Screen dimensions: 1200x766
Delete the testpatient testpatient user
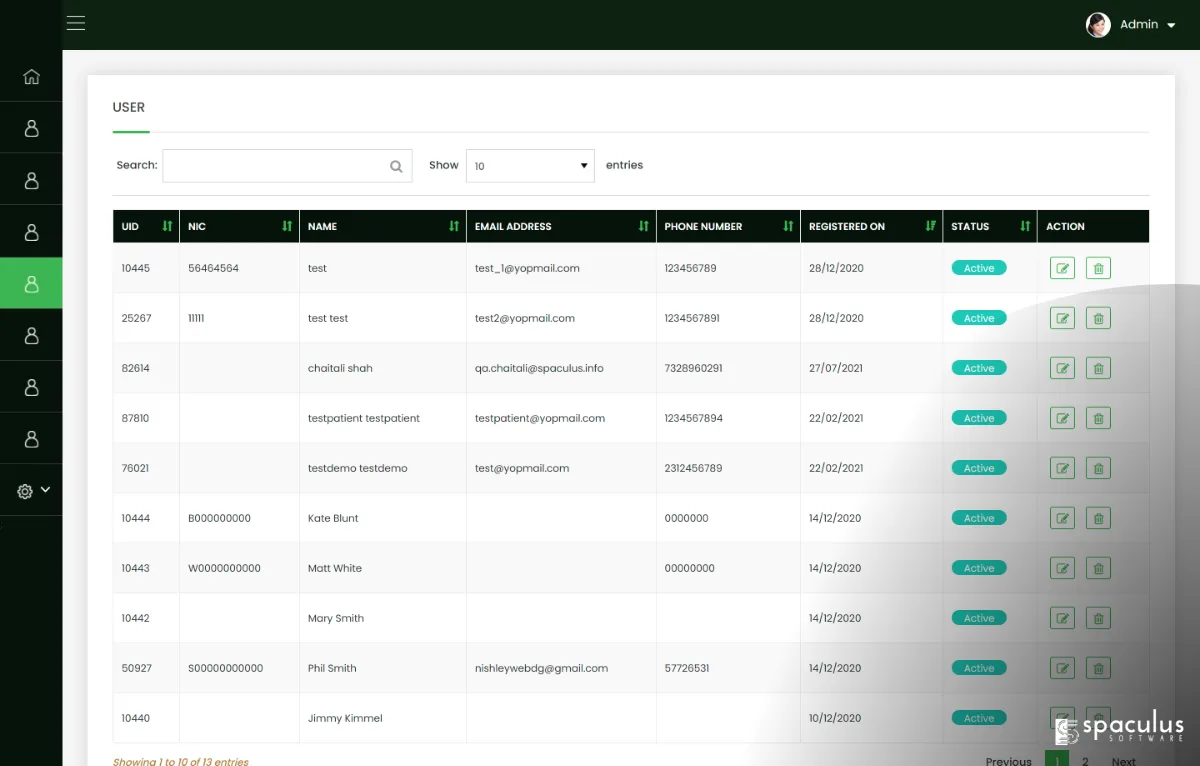point(1098,418)
